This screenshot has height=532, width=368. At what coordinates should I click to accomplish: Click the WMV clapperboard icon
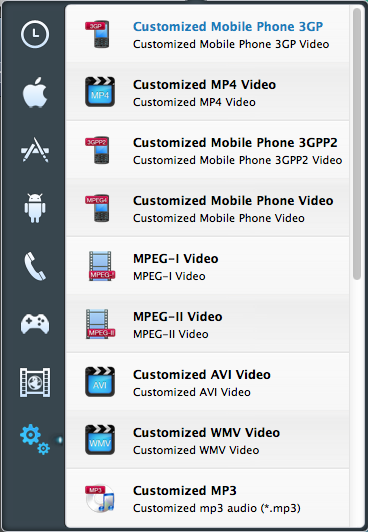click(x=100, y=440)
